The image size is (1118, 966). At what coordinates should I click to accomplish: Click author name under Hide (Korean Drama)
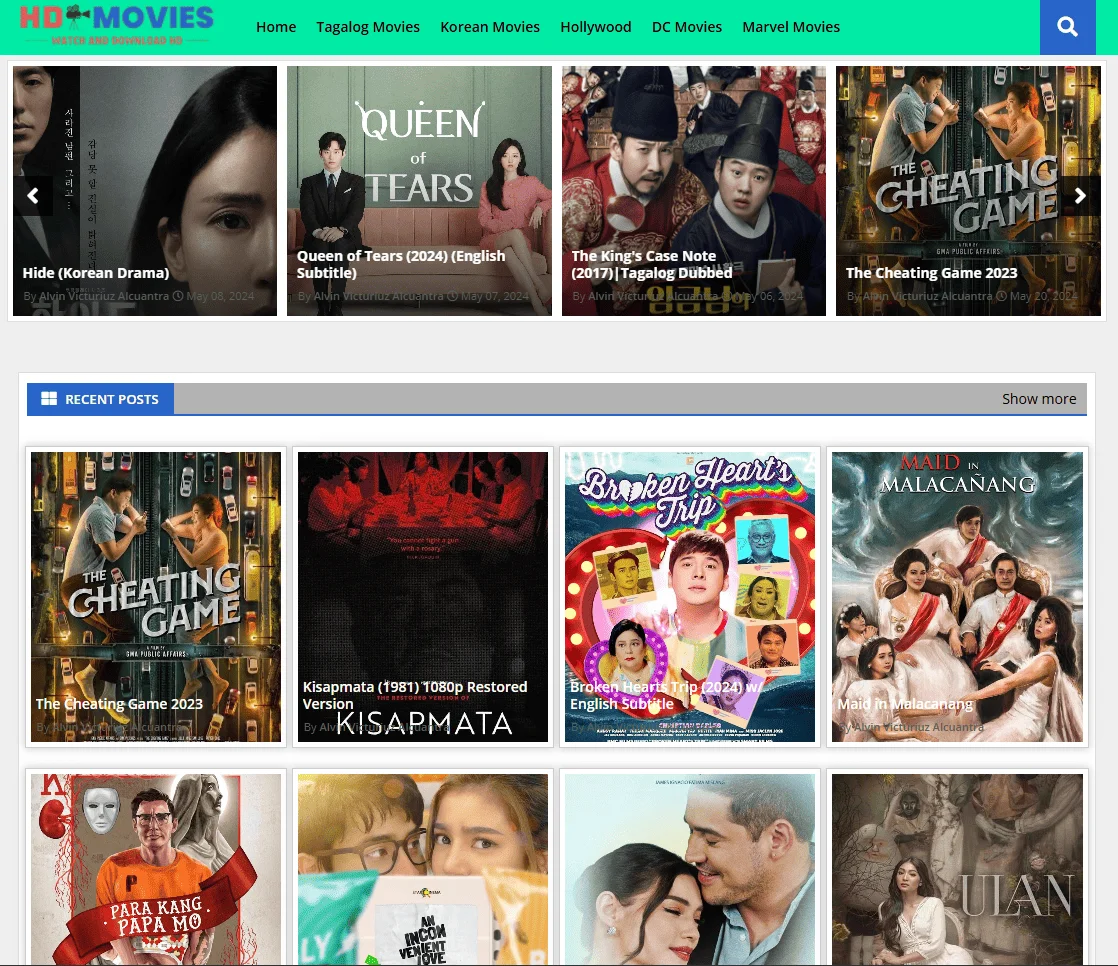click(x=103, y=296)
